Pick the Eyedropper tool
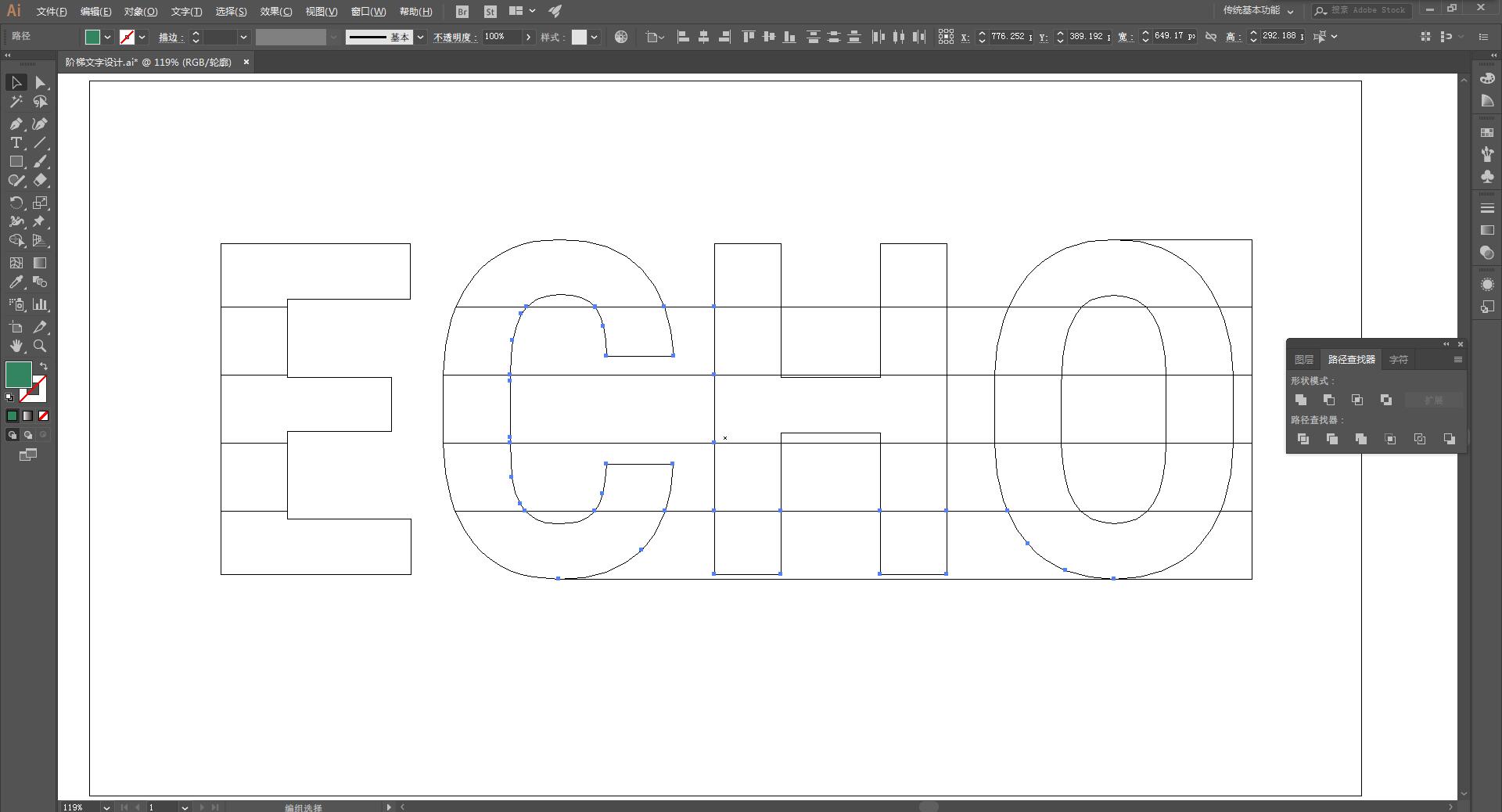Viewport: 1502px width, 812px height. point(16,282)
